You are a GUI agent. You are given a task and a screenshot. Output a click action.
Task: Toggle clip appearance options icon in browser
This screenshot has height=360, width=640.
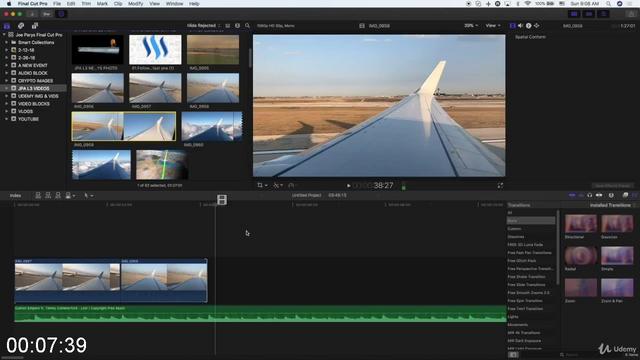pos(238,26)
